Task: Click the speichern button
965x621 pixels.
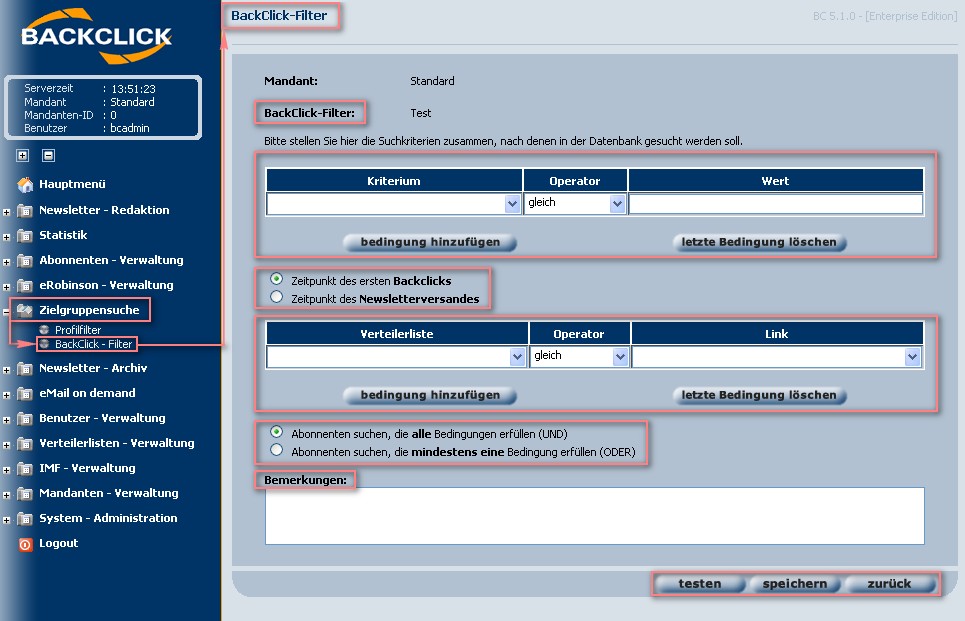Action: pos(795,584)
